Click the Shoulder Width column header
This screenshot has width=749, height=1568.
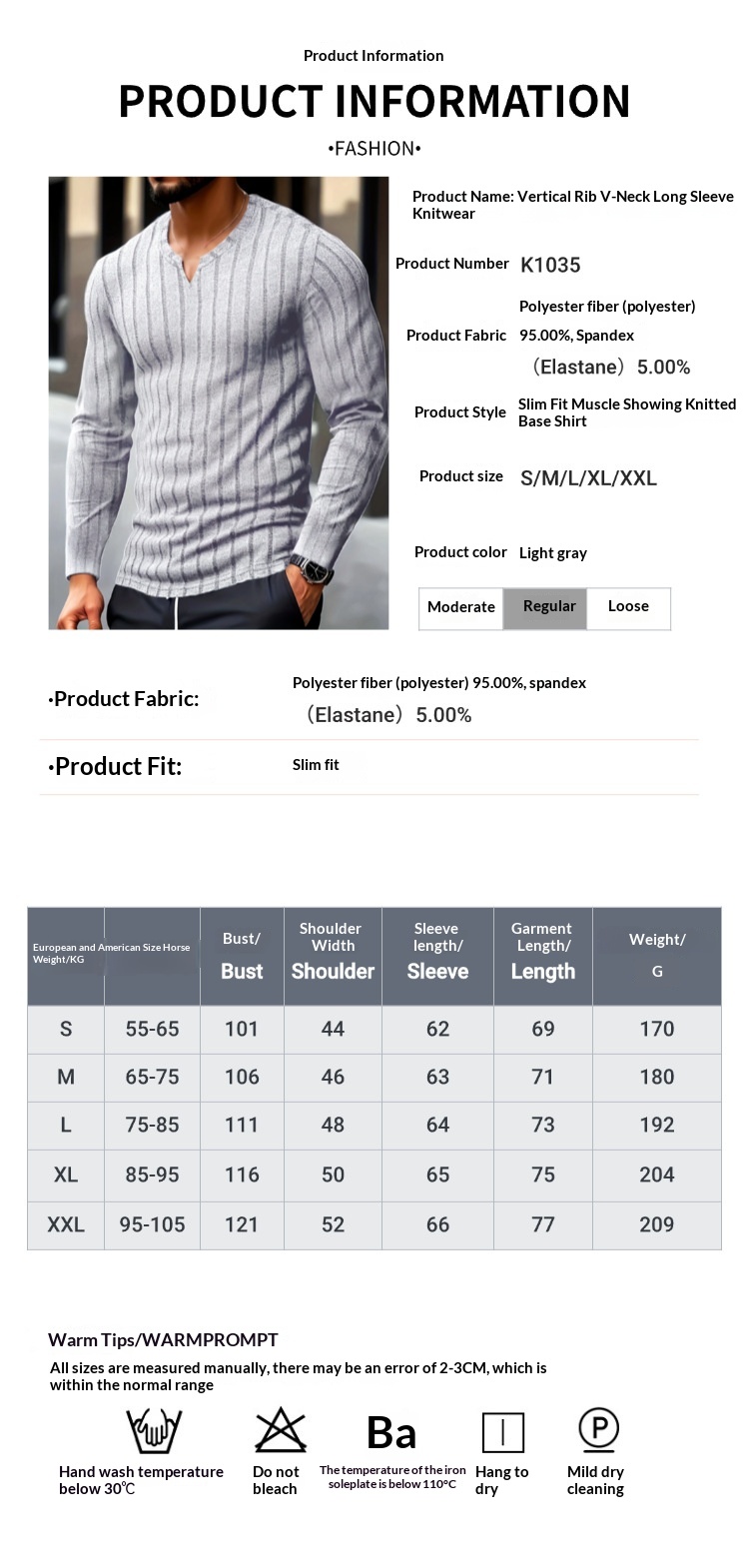(x=333, y=956)
